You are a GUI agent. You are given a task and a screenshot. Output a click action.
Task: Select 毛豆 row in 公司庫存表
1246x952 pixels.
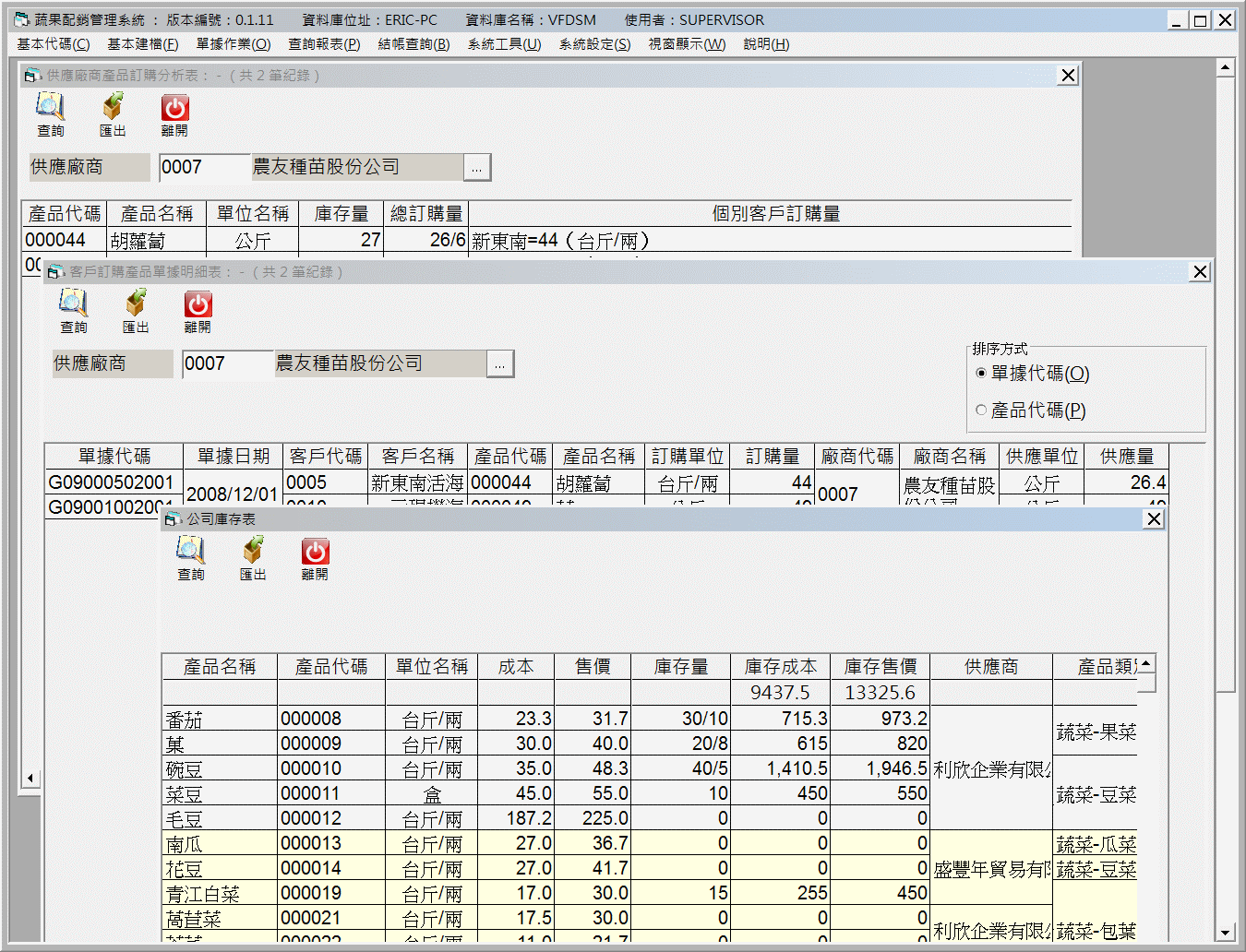(649, 818)
